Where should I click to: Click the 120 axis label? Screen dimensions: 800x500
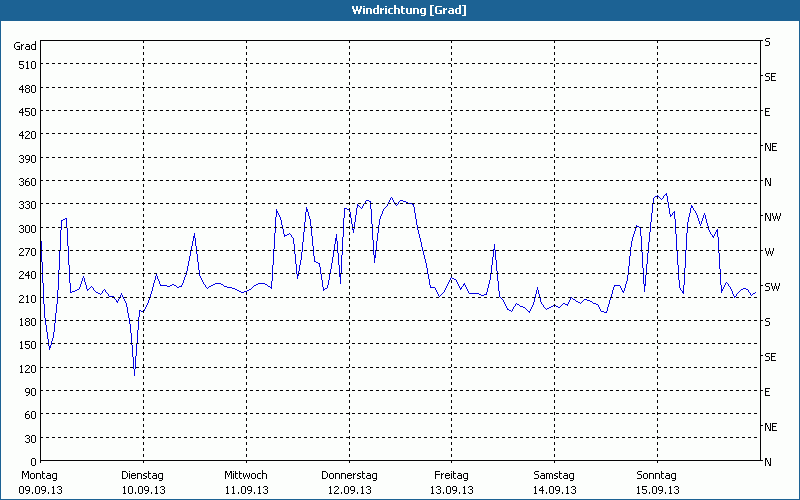pos(28,368)
